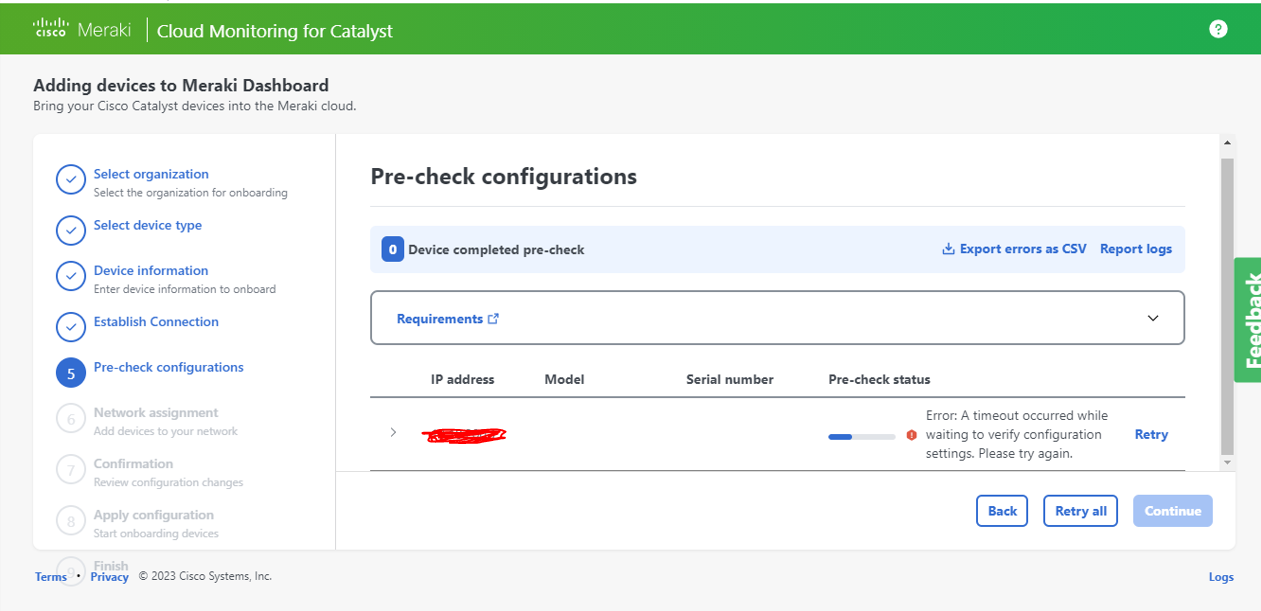Click the Back button
The image size is (1261, 611).
(x=1001, y=510)
